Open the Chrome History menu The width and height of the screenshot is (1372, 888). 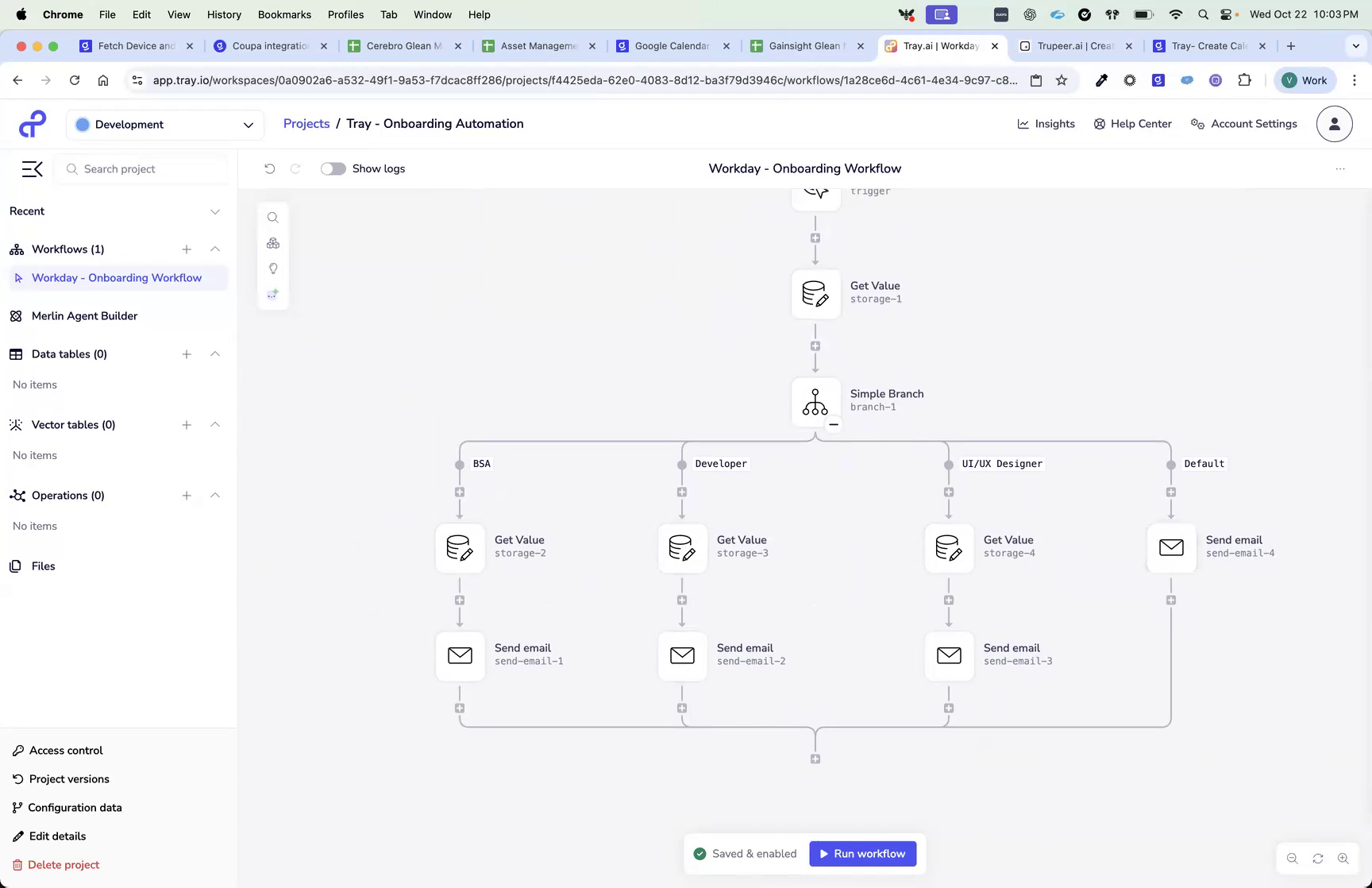[223, 14]
